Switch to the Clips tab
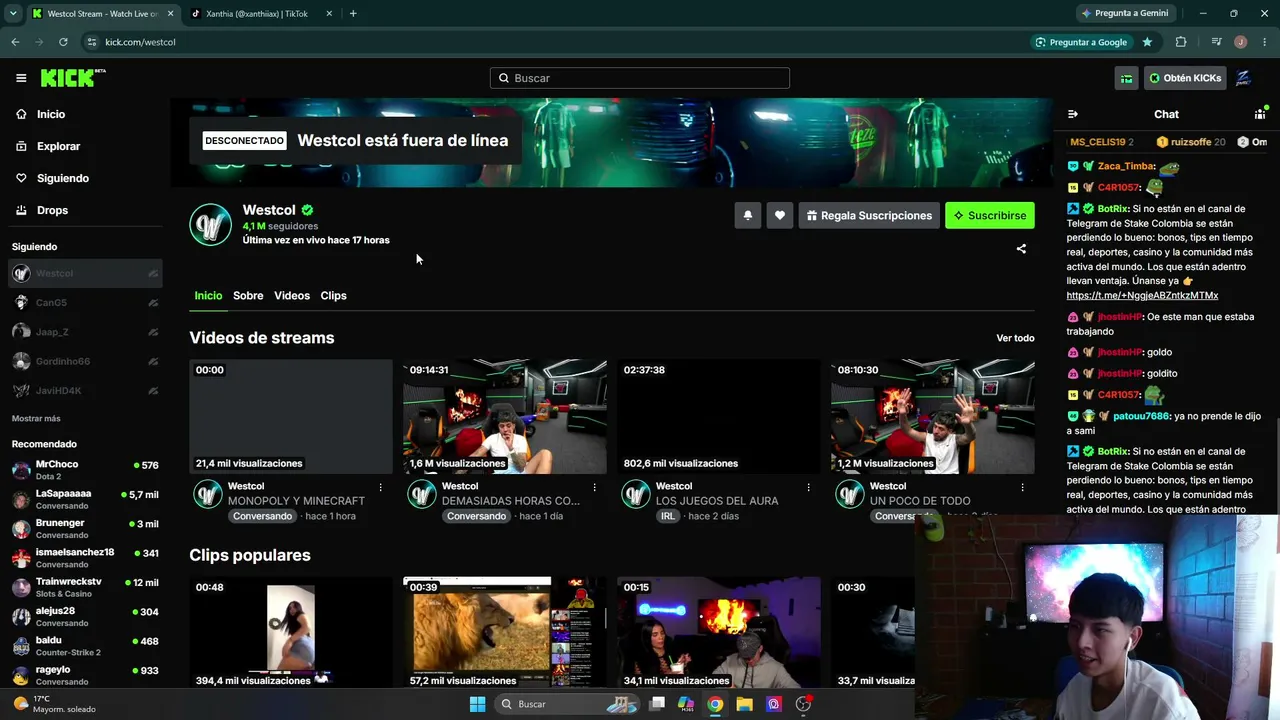This screenshot has height=720, width=1280. coord(334,296)
